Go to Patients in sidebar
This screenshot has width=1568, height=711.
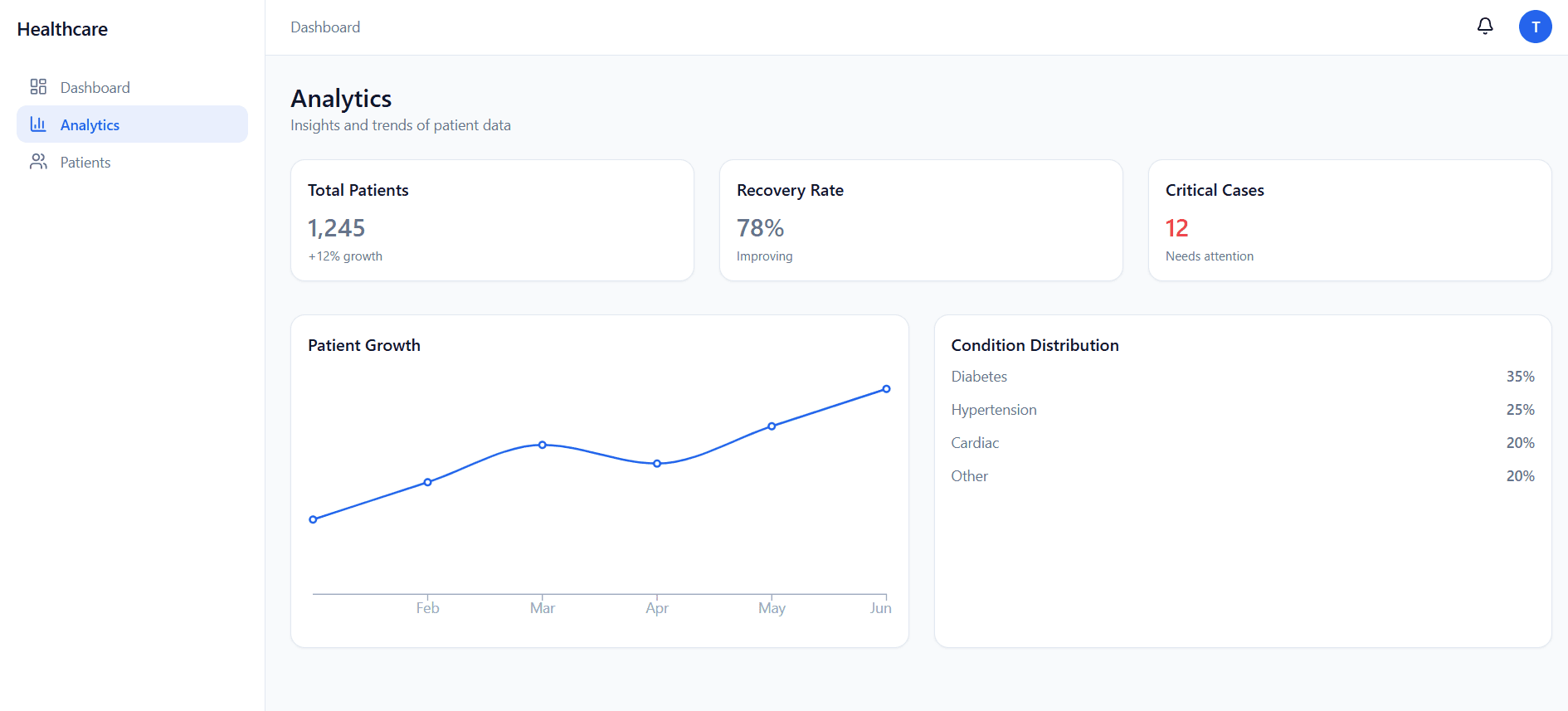85,163
